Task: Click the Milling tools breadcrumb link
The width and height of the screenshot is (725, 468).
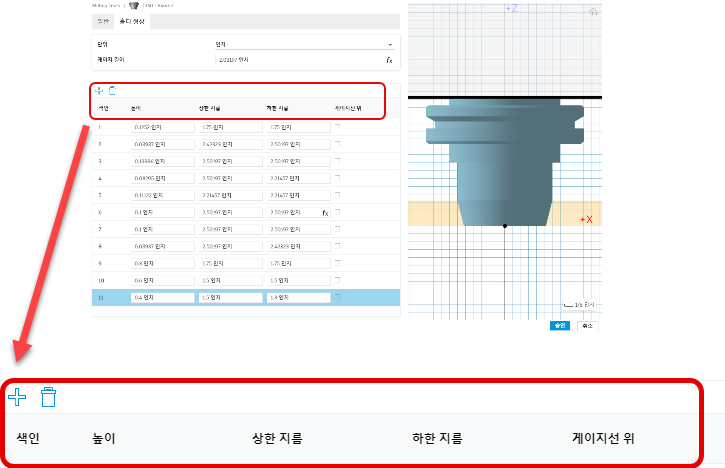Action: [x=106, y=6]
